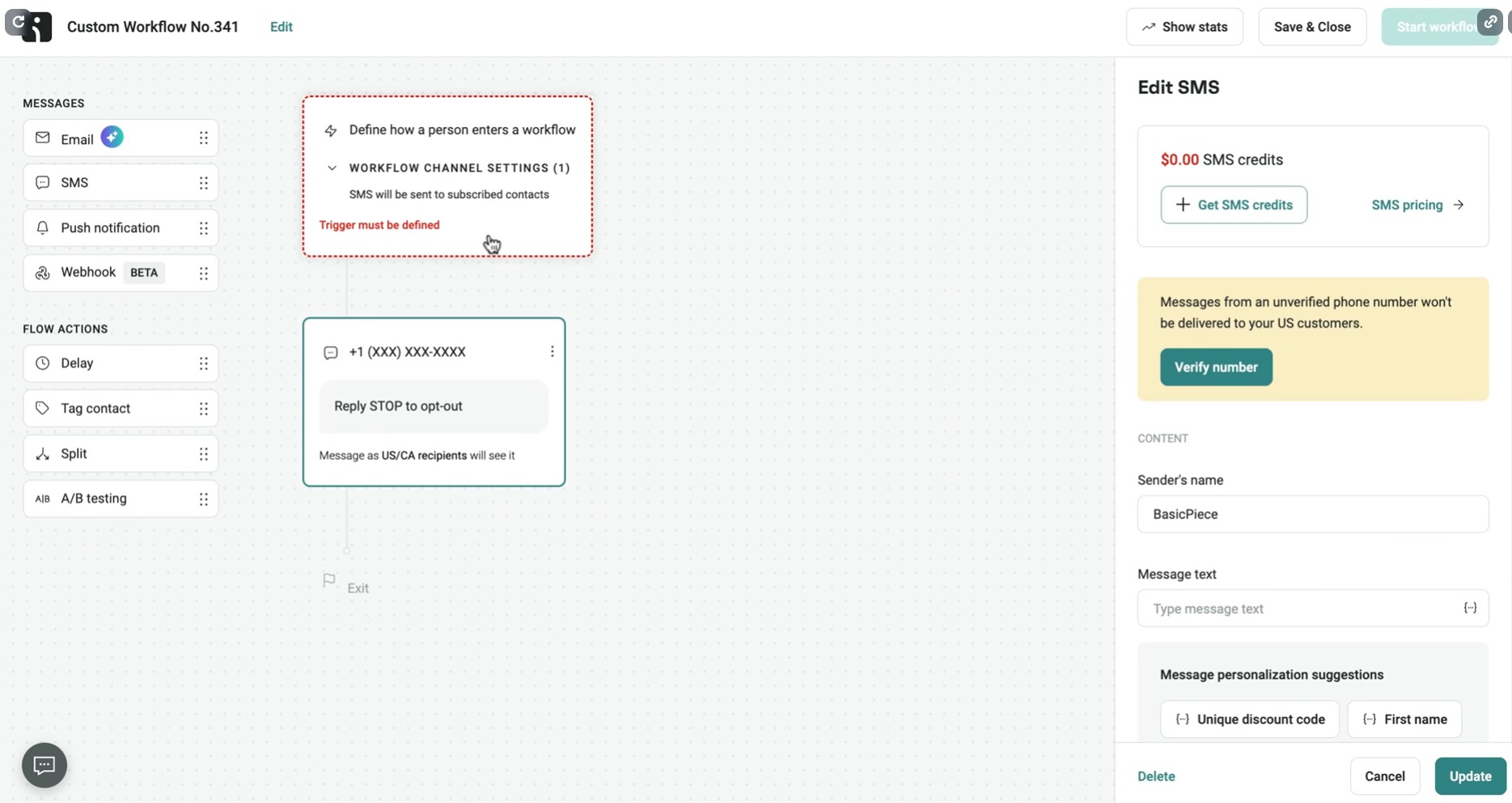Image resolution: width=1512 pixels, height=803 pixels.
Task: Click the A/B testing icon
Action: click(42, 499)
